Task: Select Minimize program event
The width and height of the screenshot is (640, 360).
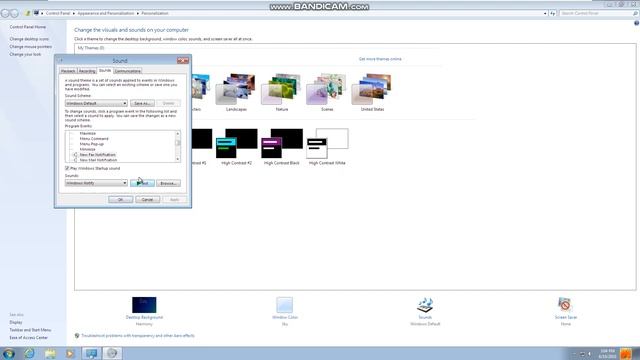Action: (x=87, y=149)
